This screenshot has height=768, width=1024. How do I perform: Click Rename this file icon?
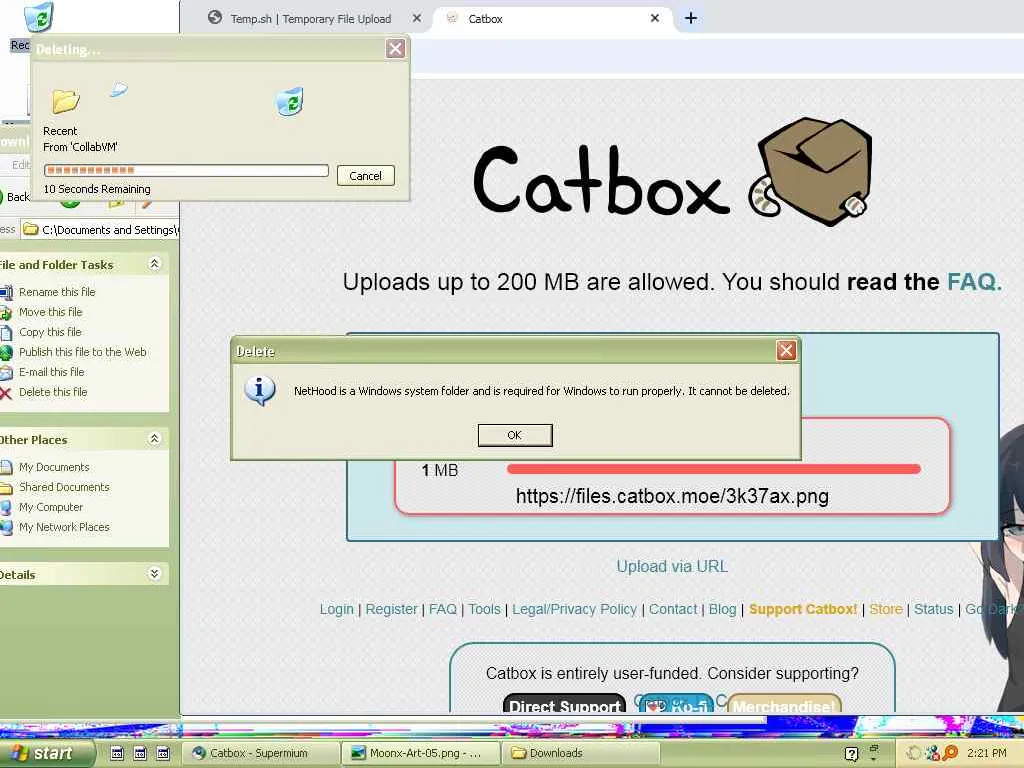(x=6, y=292)
